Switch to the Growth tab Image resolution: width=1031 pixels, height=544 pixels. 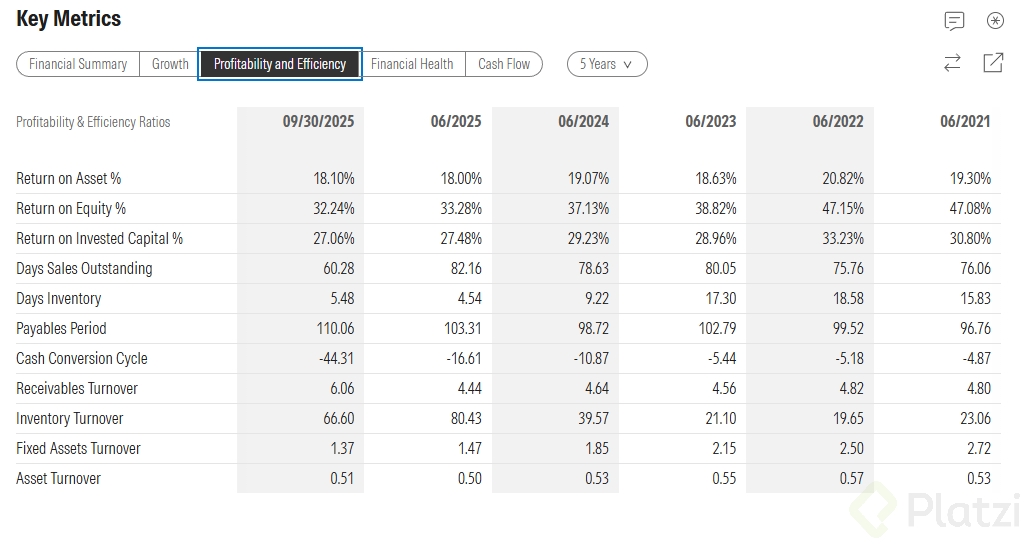pos(170,64)
